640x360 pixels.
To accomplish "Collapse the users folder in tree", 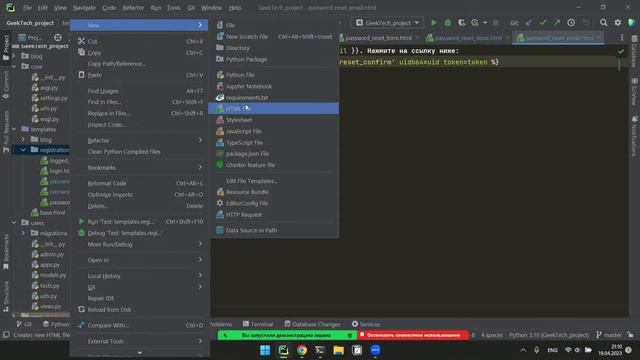I will [14, 223].
